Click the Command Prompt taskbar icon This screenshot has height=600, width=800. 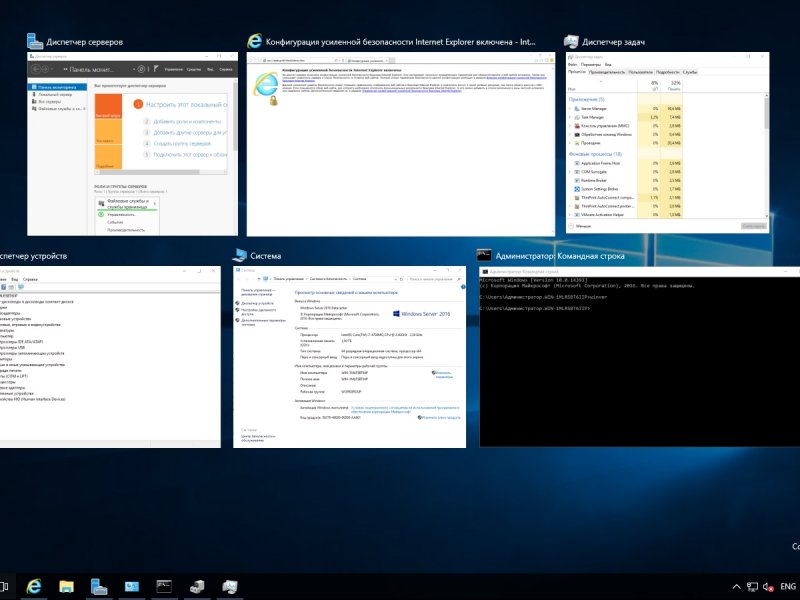(x=164, y=586)
